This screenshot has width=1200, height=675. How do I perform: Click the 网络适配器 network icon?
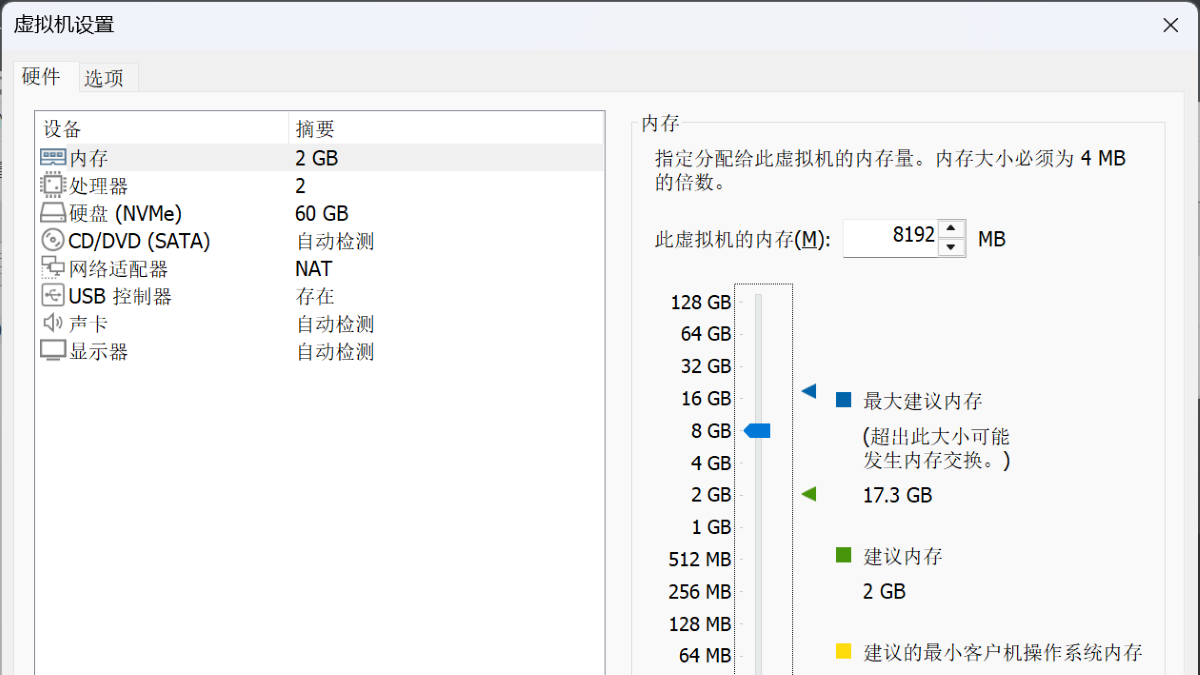pos(53,268)
